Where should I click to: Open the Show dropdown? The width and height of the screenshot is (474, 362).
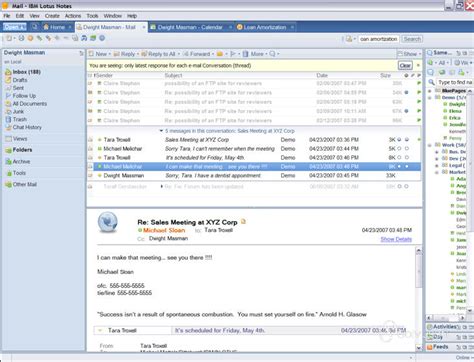point(410,54)
